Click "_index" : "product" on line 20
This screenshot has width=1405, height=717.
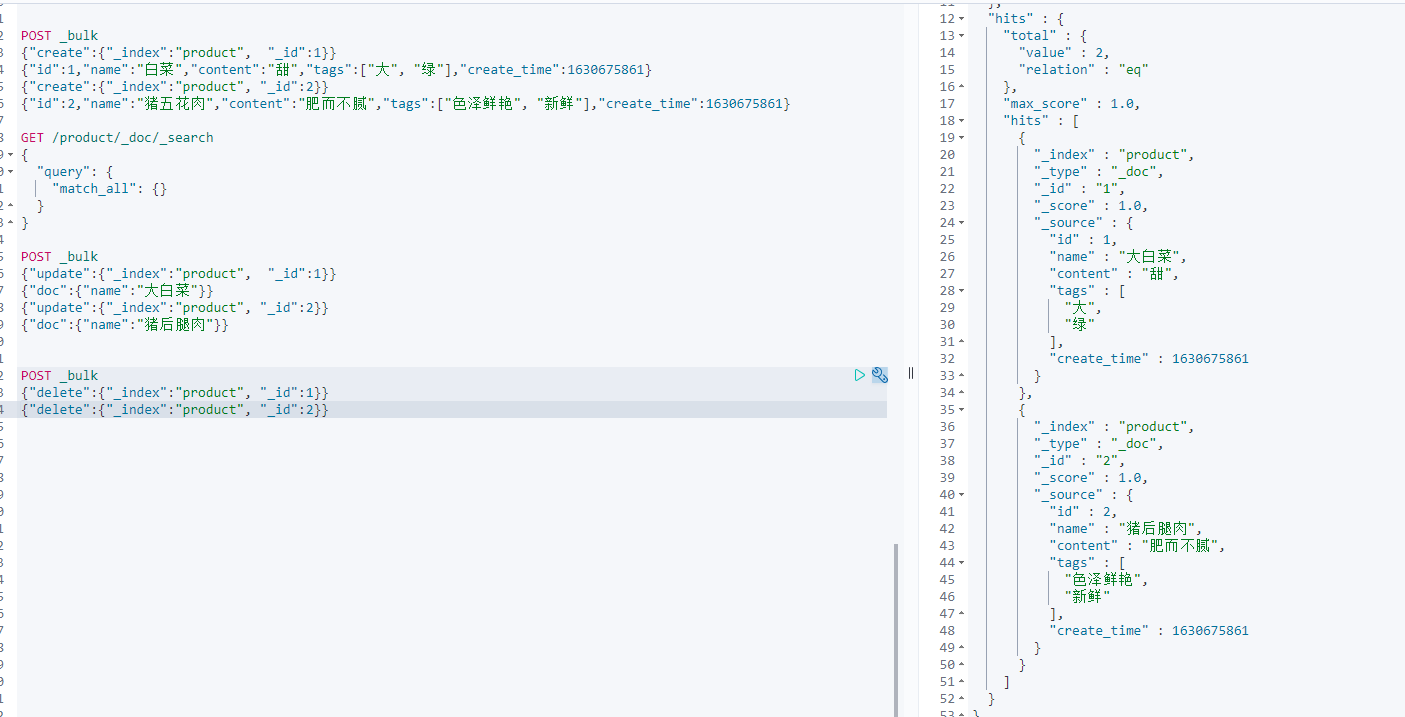point(1115,154)
